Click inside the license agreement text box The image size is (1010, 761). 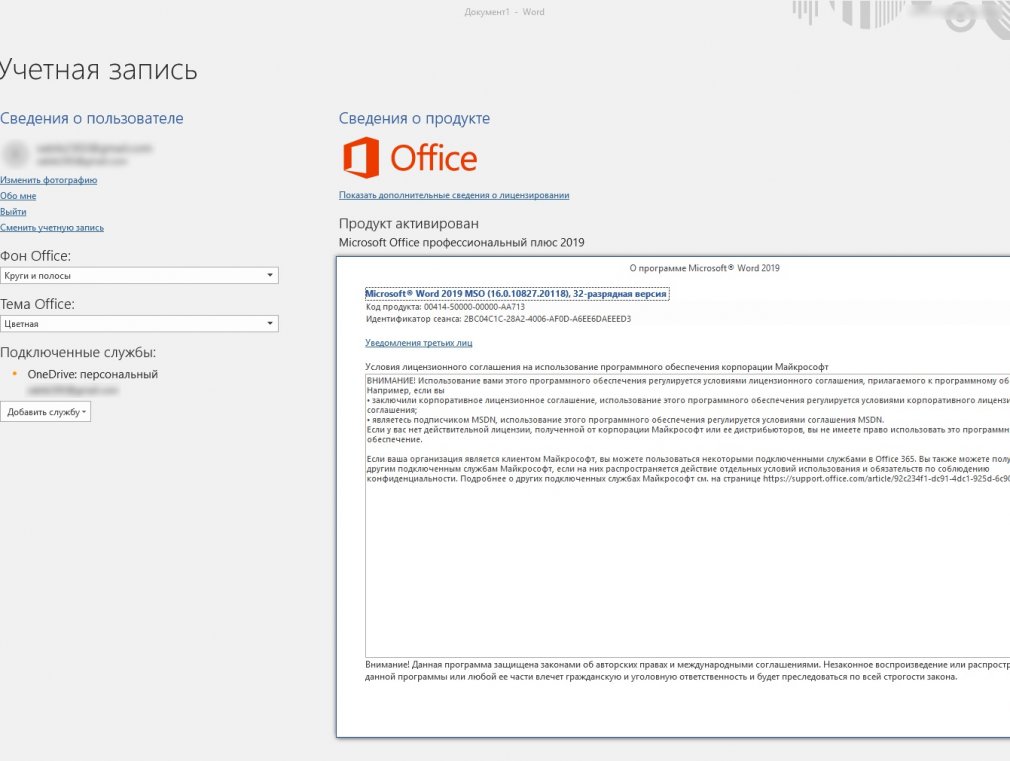pos(687,515)
